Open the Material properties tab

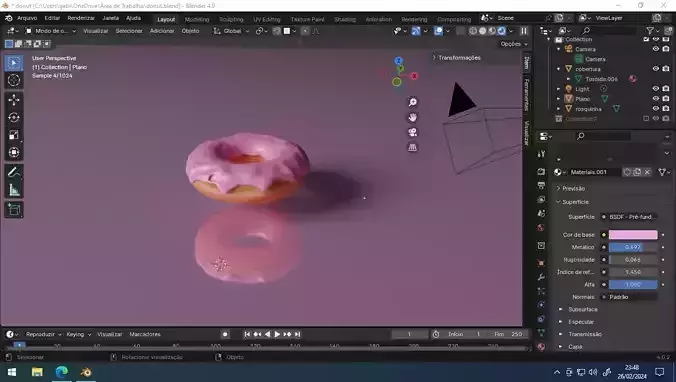(541, 347)
